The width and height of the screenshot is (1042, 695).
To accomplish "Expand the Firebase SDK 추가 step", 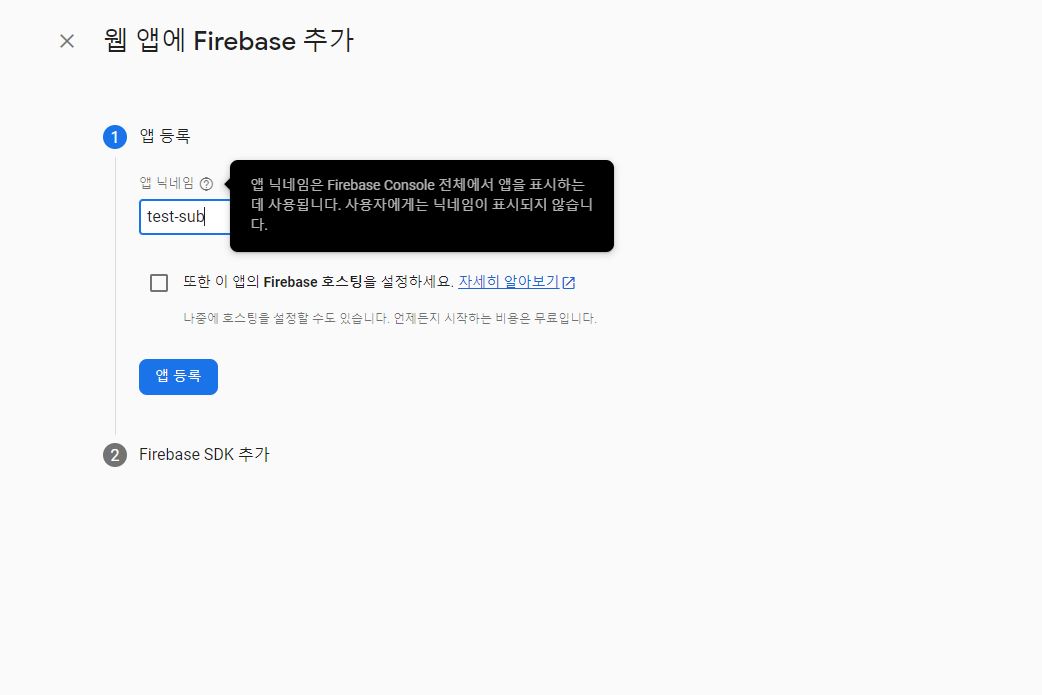I will 204,454.
